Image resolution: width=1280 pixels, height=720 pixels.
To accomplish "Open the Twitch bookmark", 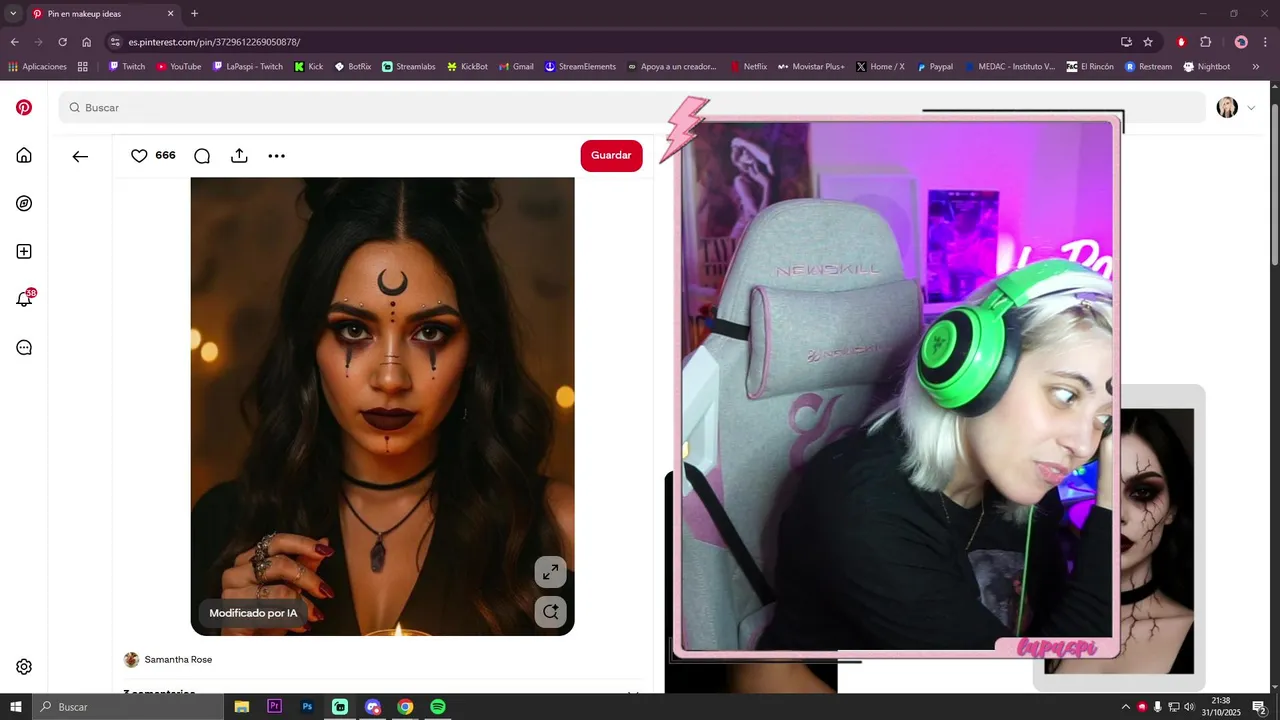I will click(x=127, y=67).
